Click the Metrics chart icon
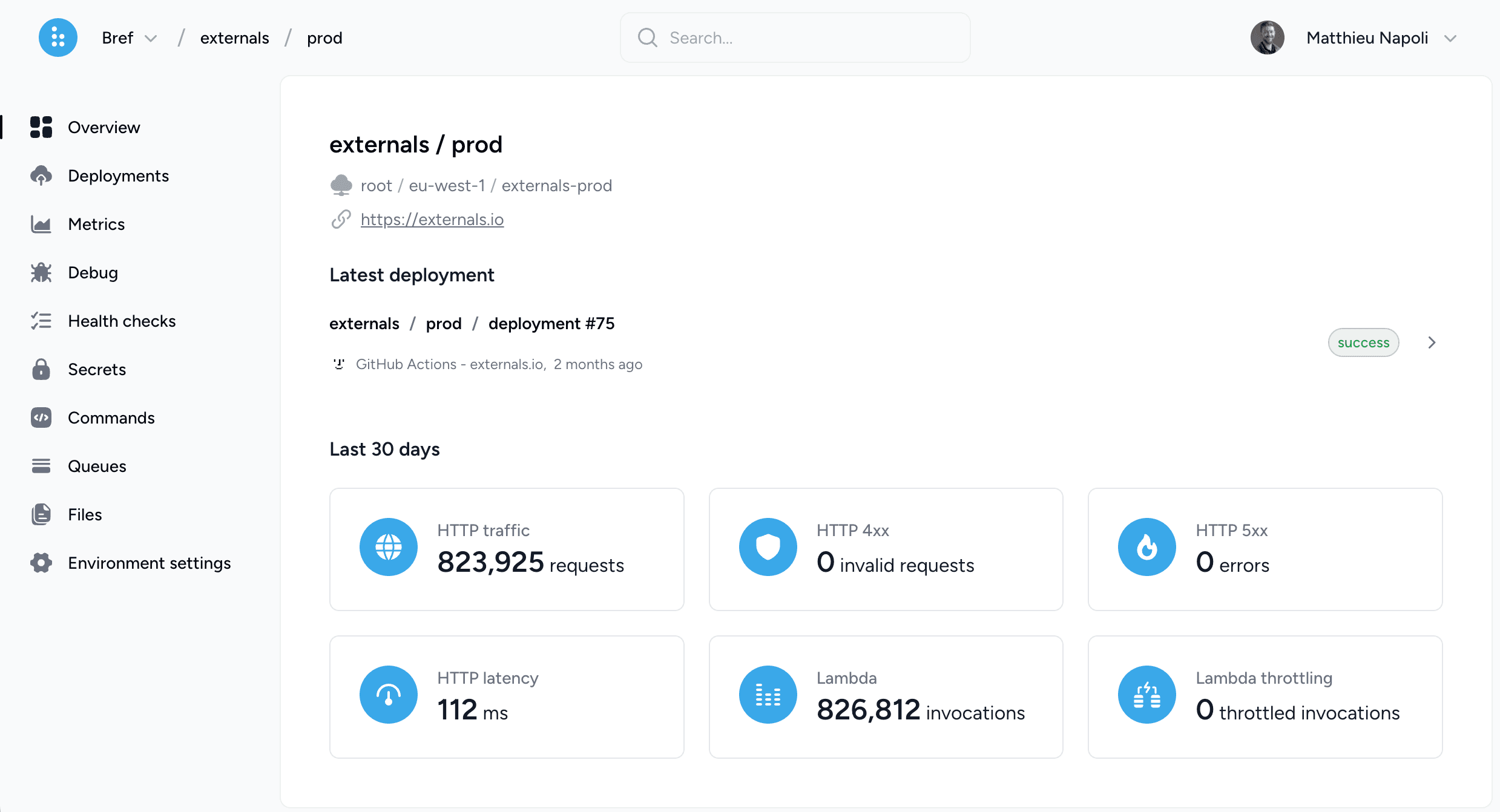 tap(41, 224)
